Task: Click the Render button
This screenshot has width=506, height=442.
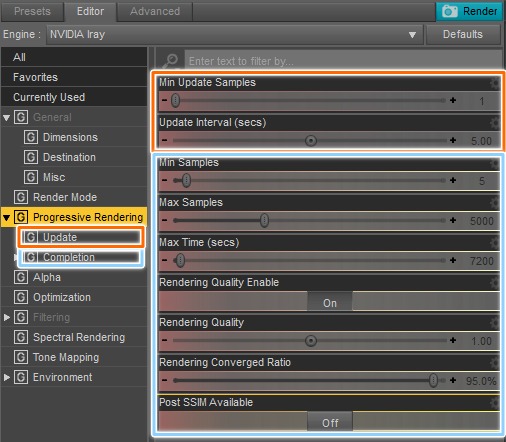Action: click(x=469, y=11)
